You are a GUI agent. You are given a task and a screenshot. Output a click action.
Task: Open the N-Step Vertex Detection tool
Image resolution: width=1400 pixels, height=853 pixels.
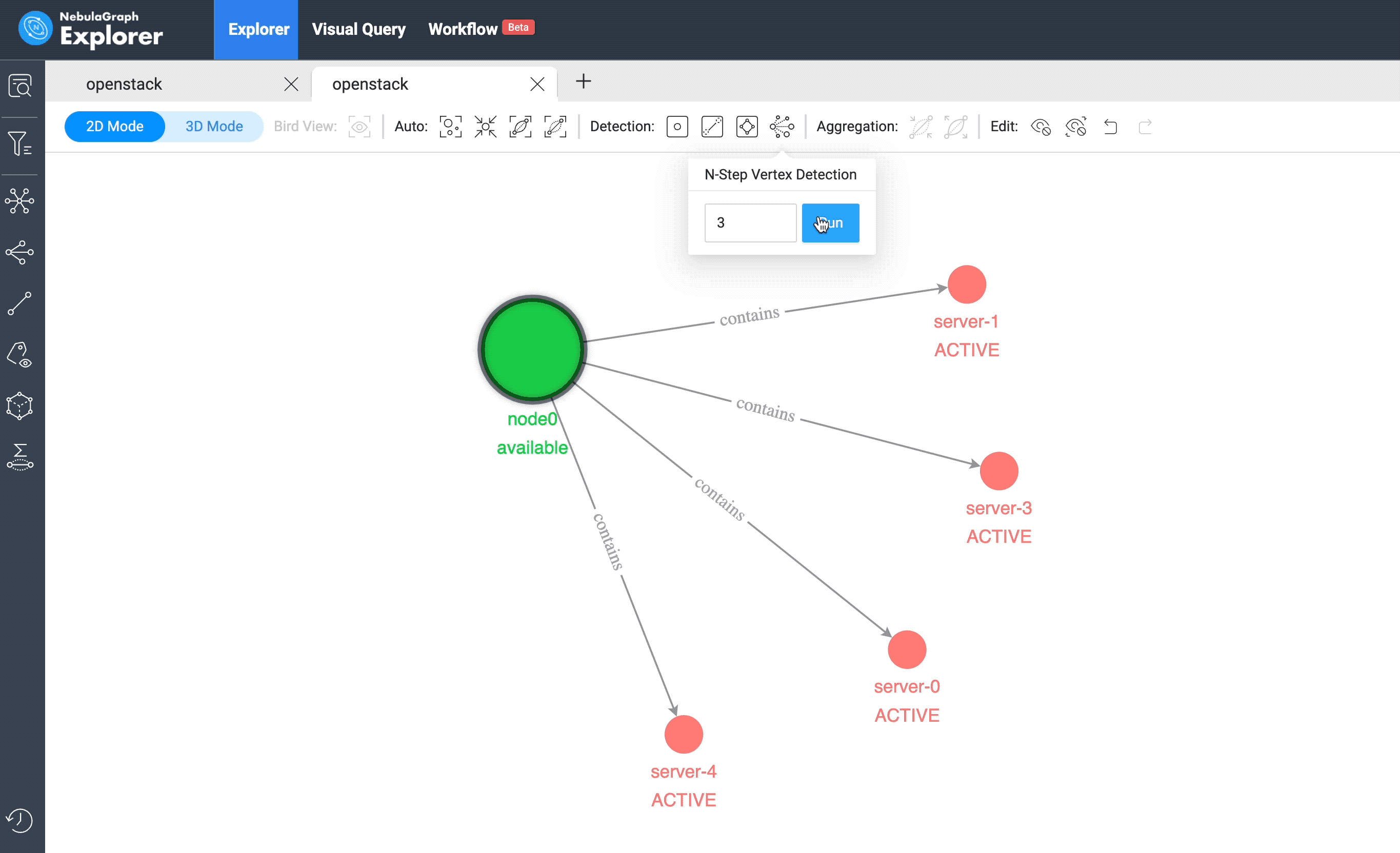pyautogui.click(x=783, y=126)
